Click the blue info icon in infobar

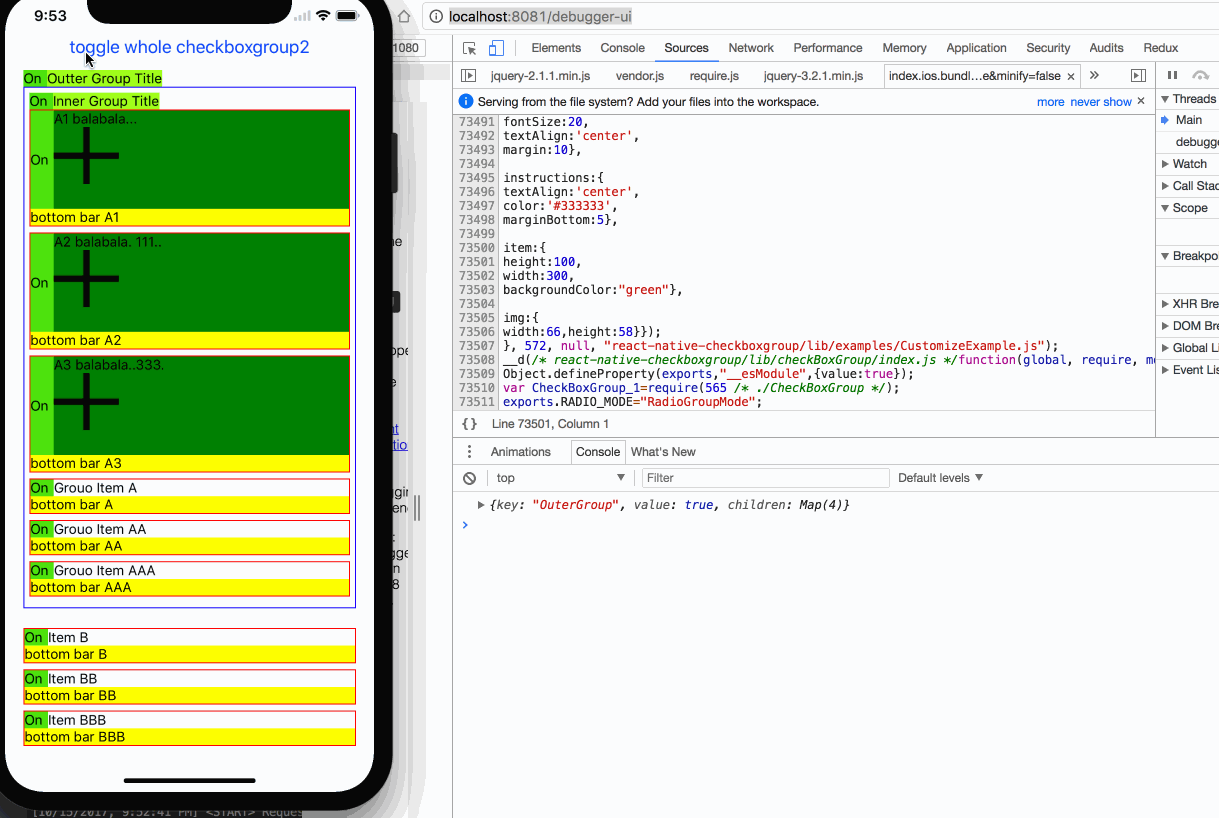[465, 102]
